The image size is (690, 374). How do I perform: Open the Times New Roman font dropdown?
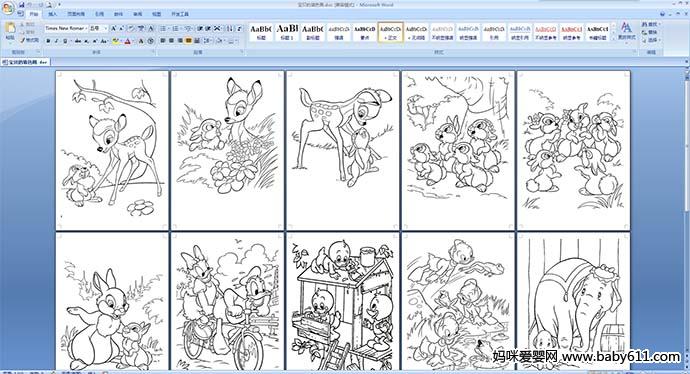[x=66, y=28]
